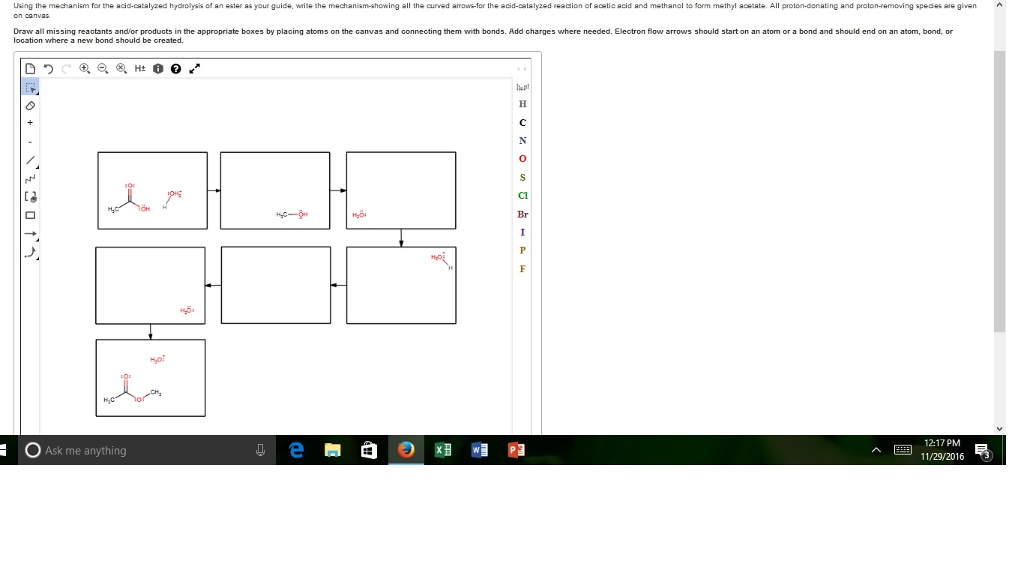Viewport: 1024px width, 576px height.
Task: Open Windows Store from taskbar
Action: pyautogui.click(x=369, y=450)
